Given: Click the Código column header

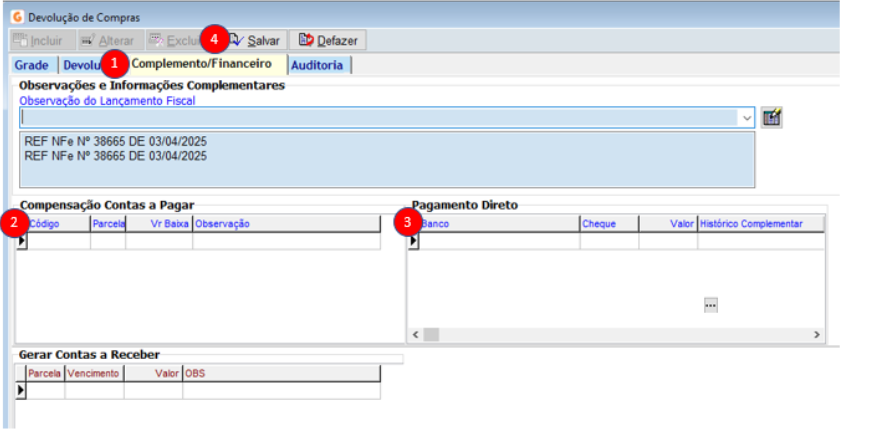Looking at the screenshot, I should (x=59, y=224).
